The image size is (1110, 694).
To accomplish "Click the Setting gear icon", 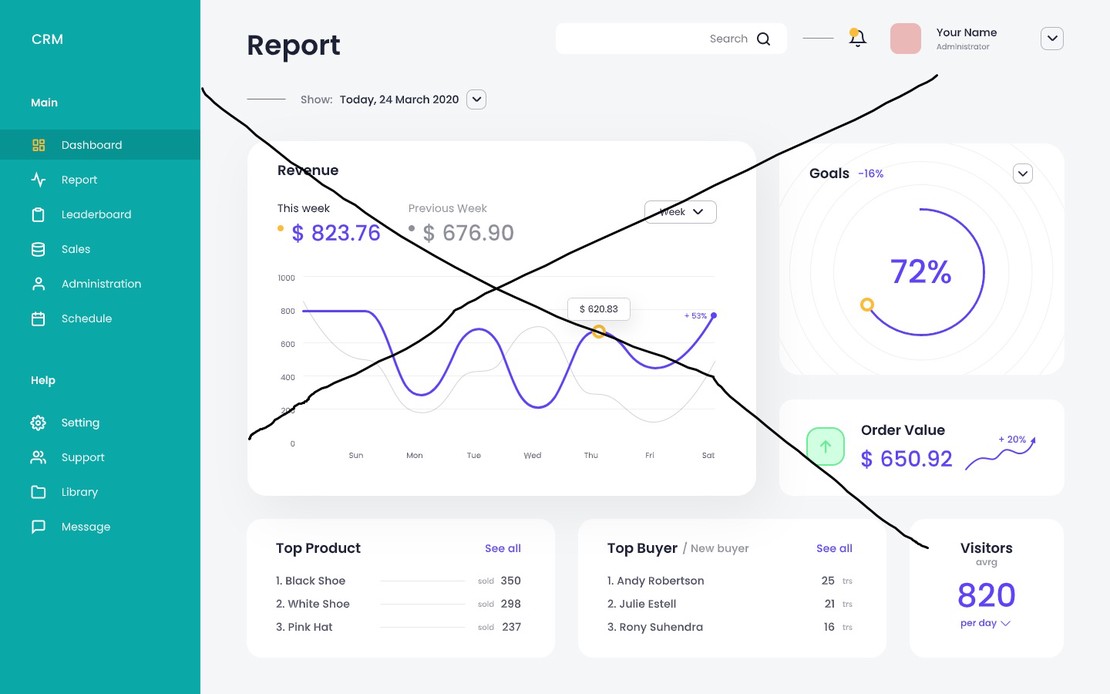I will pos(39,423).
